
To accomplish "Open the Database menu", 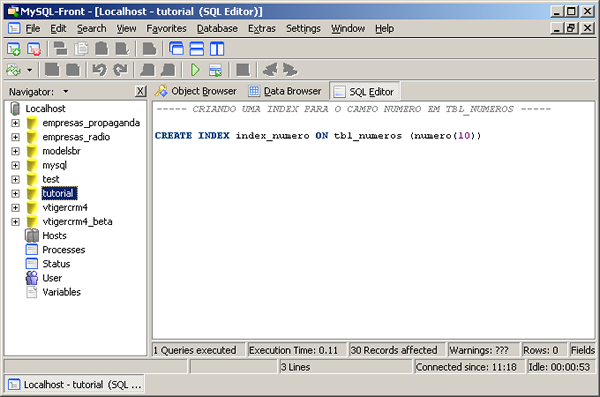I will (217, 29).
